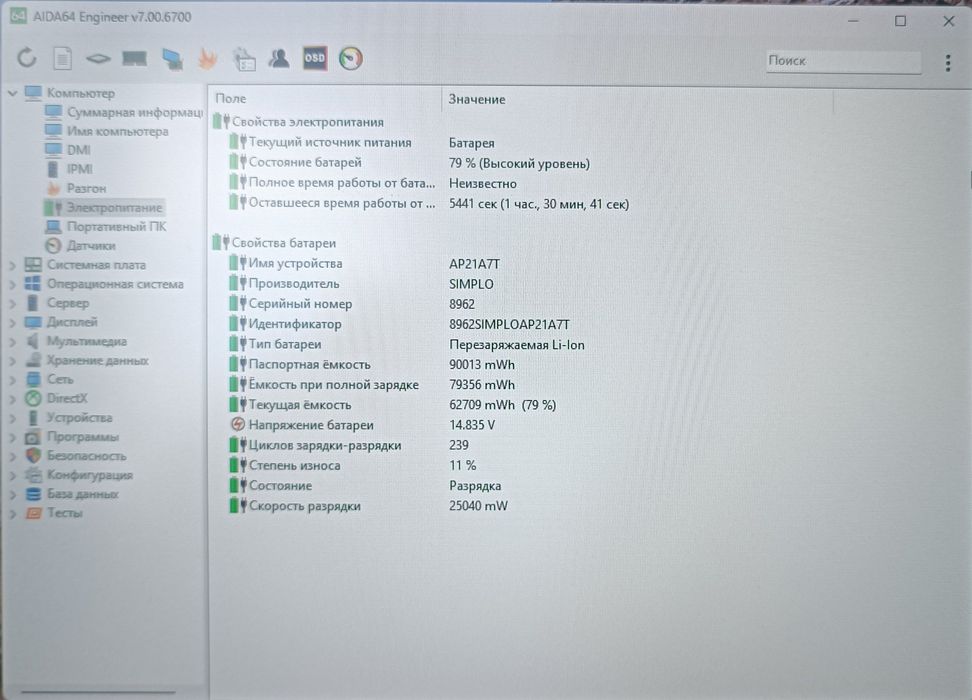Open the sensor gauge toolbar icon
The image size is (972, 700).
point(350,58)
